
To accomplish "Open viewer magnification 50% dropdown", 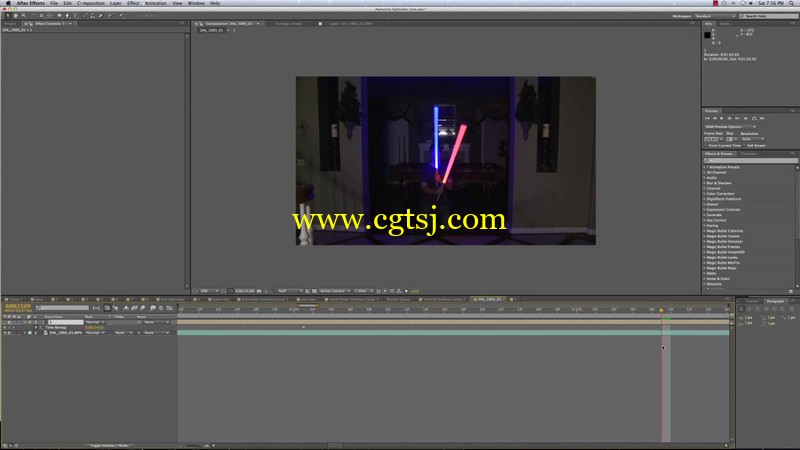I will 209,291.
